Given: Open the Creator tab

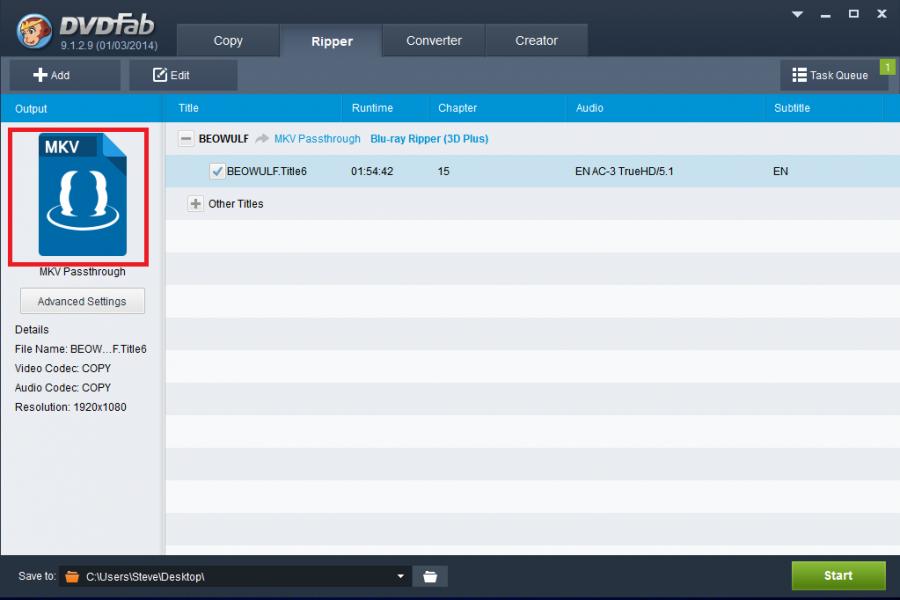Looking at the screenshot, I should (536, 41).
